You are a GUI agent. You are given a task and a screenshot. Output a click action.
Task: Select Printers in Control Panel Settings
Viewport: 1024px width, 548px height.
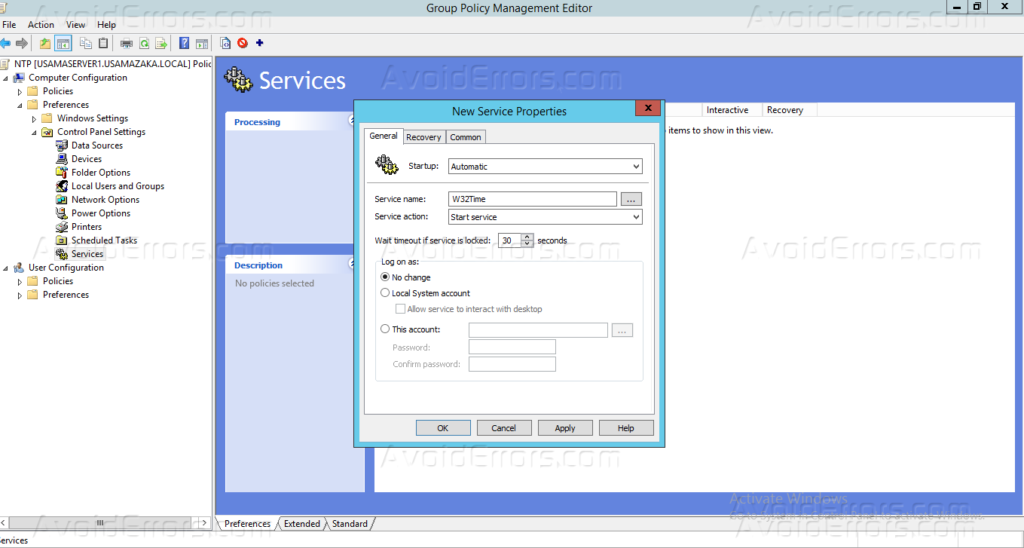86,227
